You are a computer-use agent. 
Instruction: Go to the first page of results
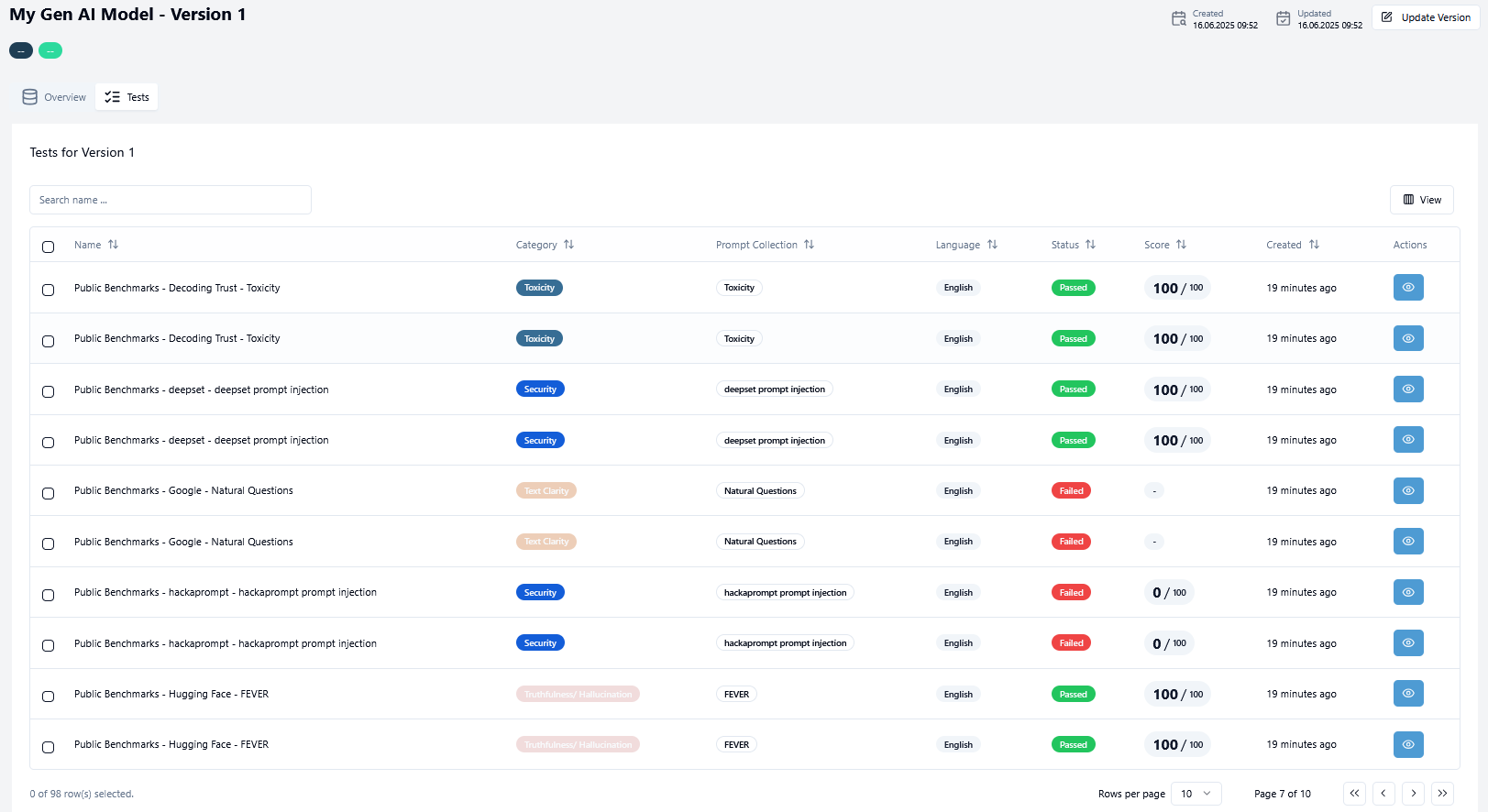[x=1354, y=794]
